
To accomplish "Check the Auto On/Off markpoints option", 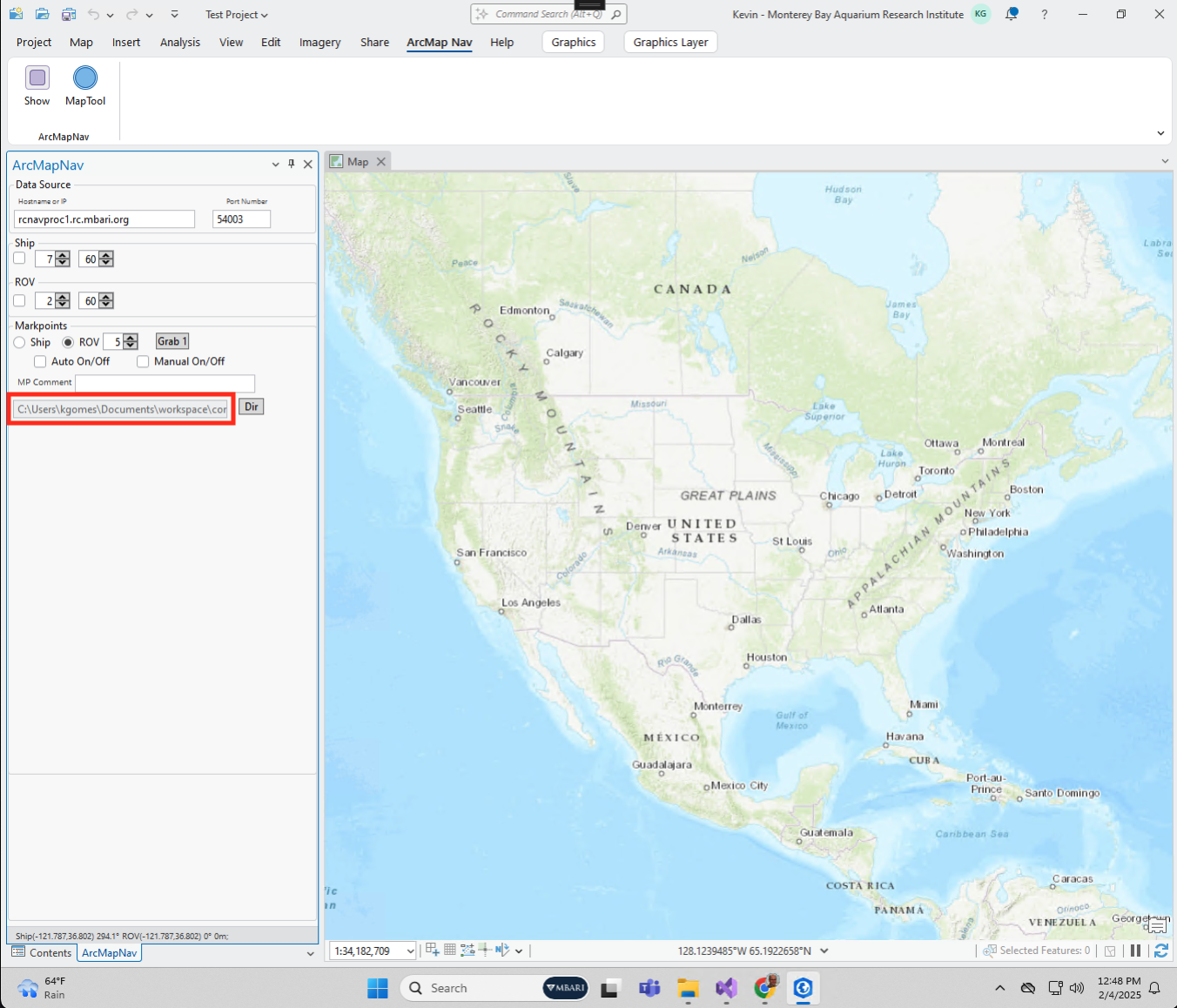I will tap(39, 361).
